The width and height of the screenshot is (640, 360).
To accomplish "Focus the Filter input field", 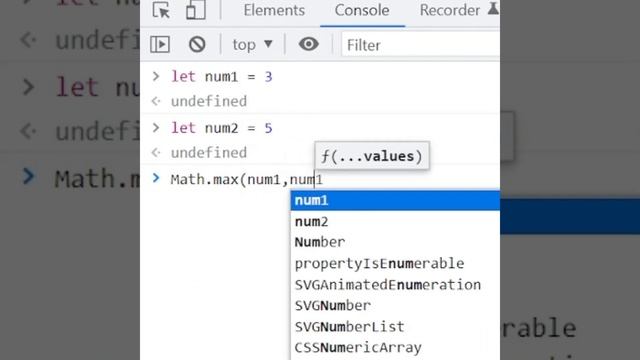I will 420,45.
